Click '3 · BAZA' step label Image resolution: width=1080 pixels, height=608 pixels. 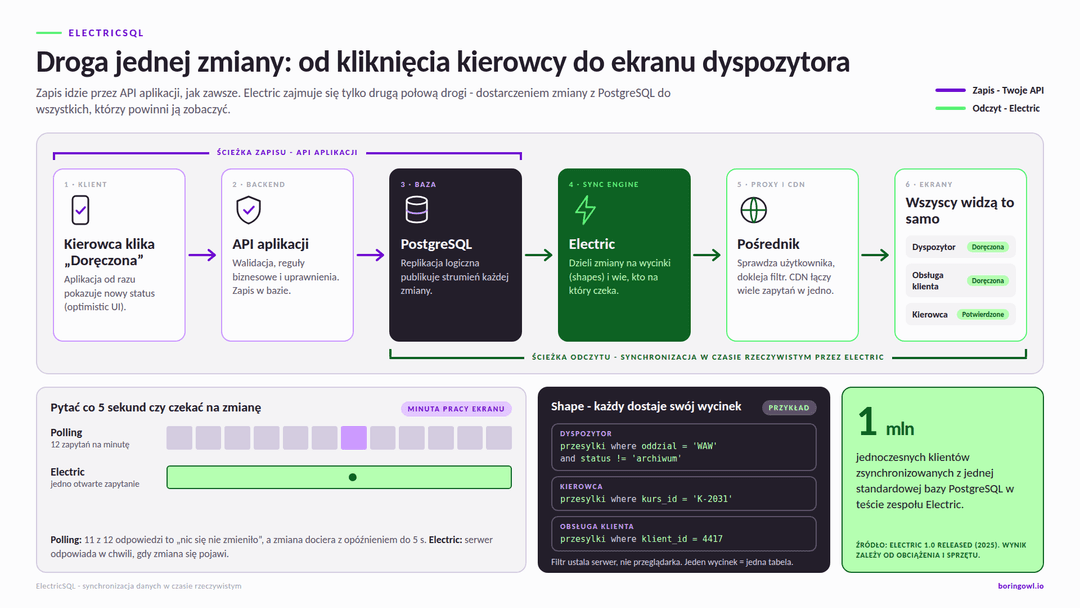point(418,185)
